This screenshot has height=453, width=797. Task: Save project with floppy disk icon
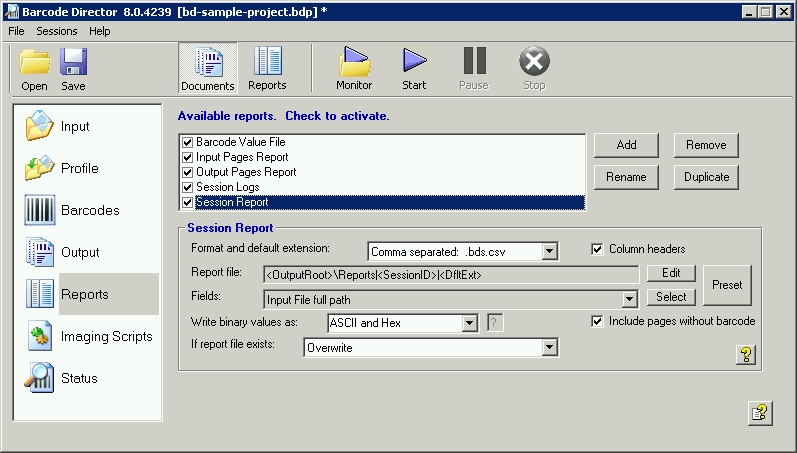[x=73, y=67]
